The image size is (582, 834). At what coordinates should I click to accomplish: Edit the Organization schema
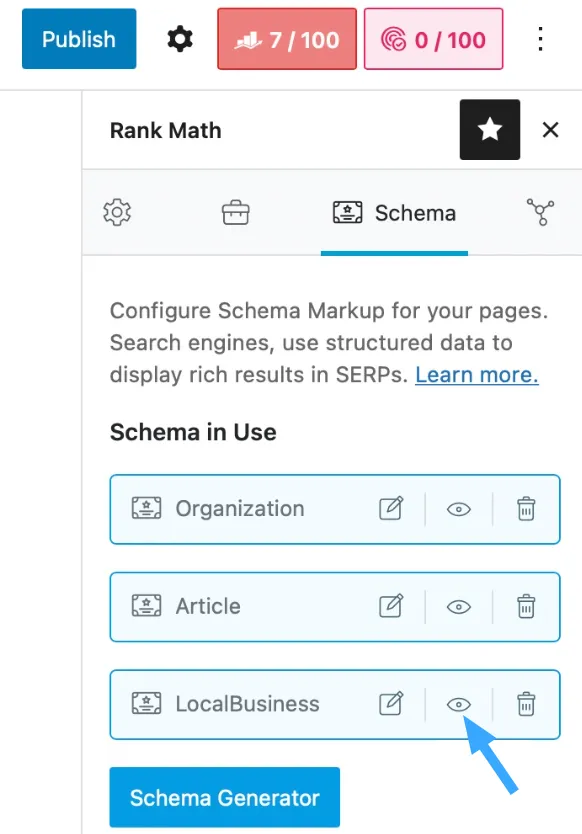click(391, 508)
